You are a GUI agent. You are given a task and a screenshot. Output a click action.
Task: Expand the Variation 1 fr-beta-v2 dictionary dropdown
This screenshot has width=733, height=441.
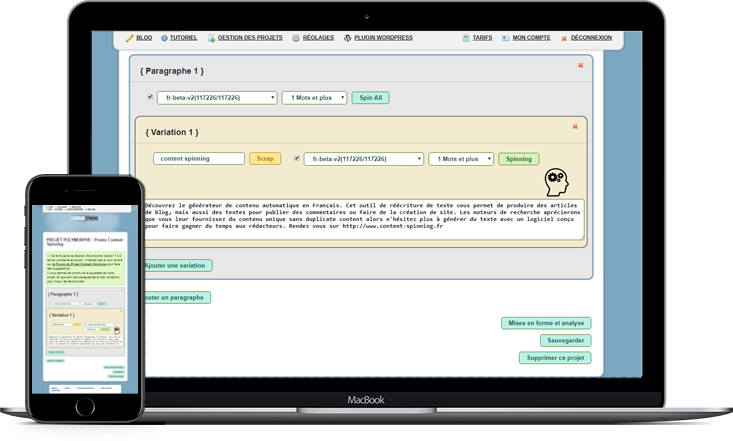tap(364, 159)
